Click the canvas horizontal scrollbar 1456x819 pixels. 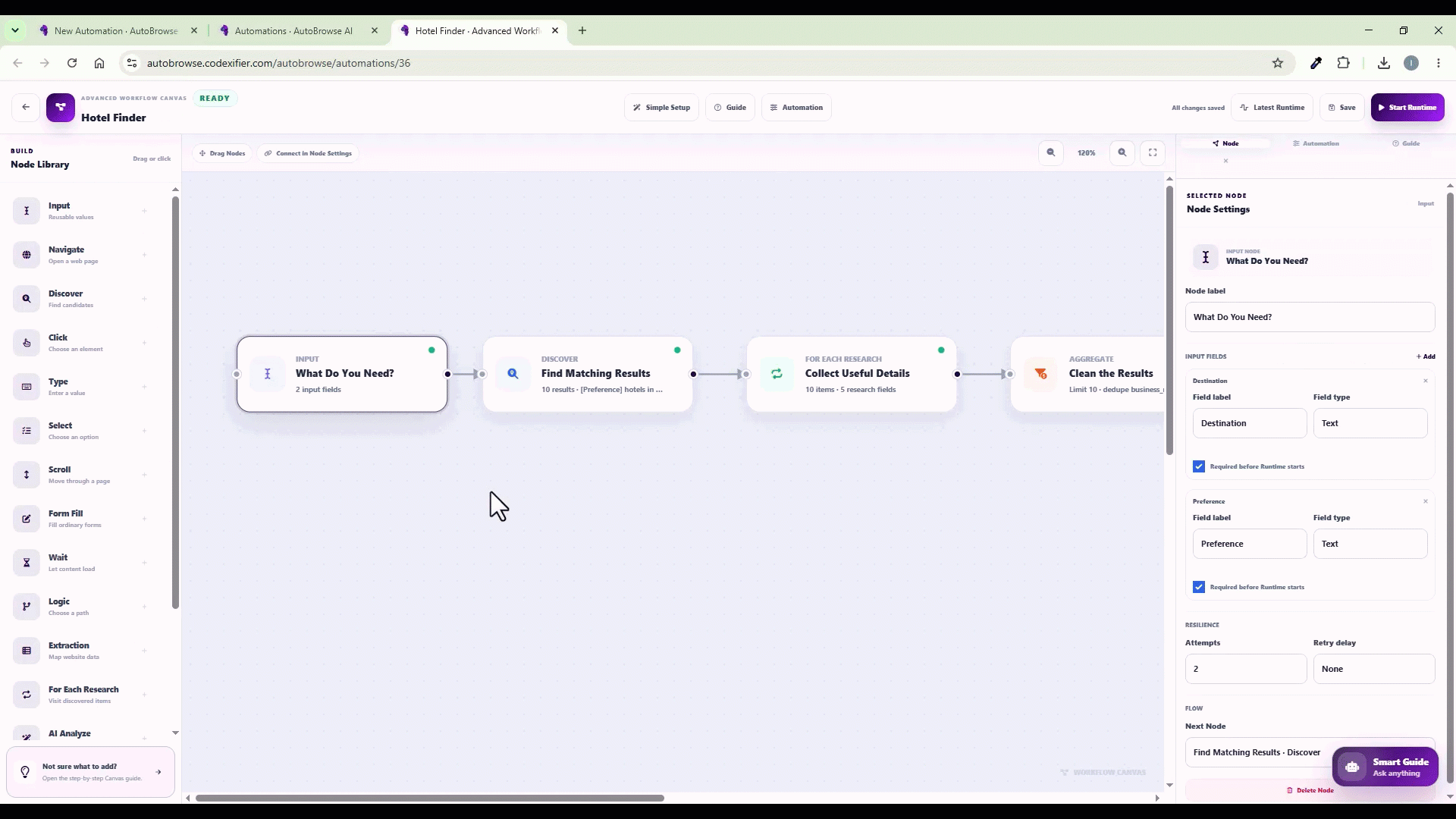430,798
